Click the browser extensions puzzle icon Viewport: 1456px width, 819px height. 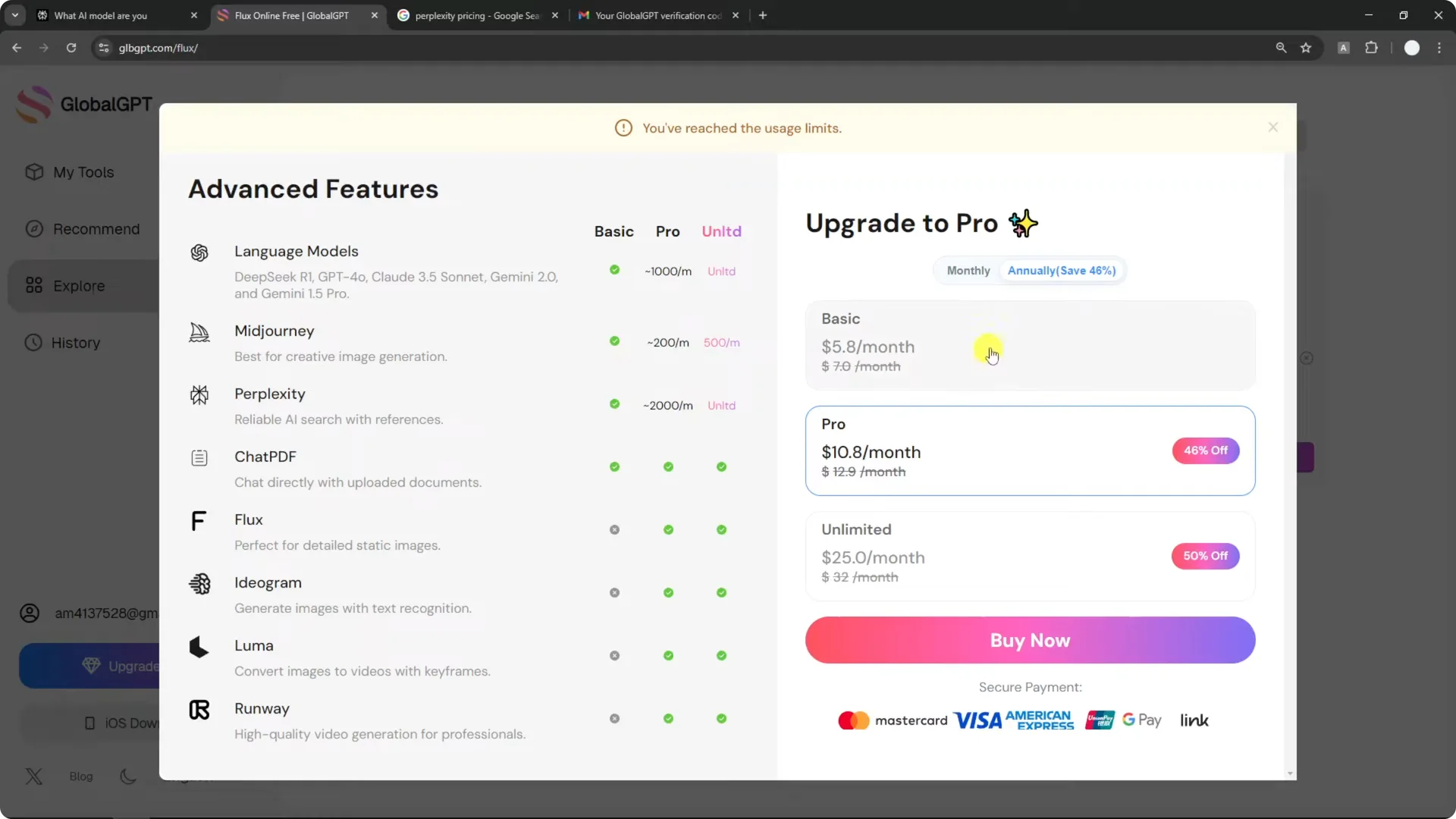point(1372,48)
